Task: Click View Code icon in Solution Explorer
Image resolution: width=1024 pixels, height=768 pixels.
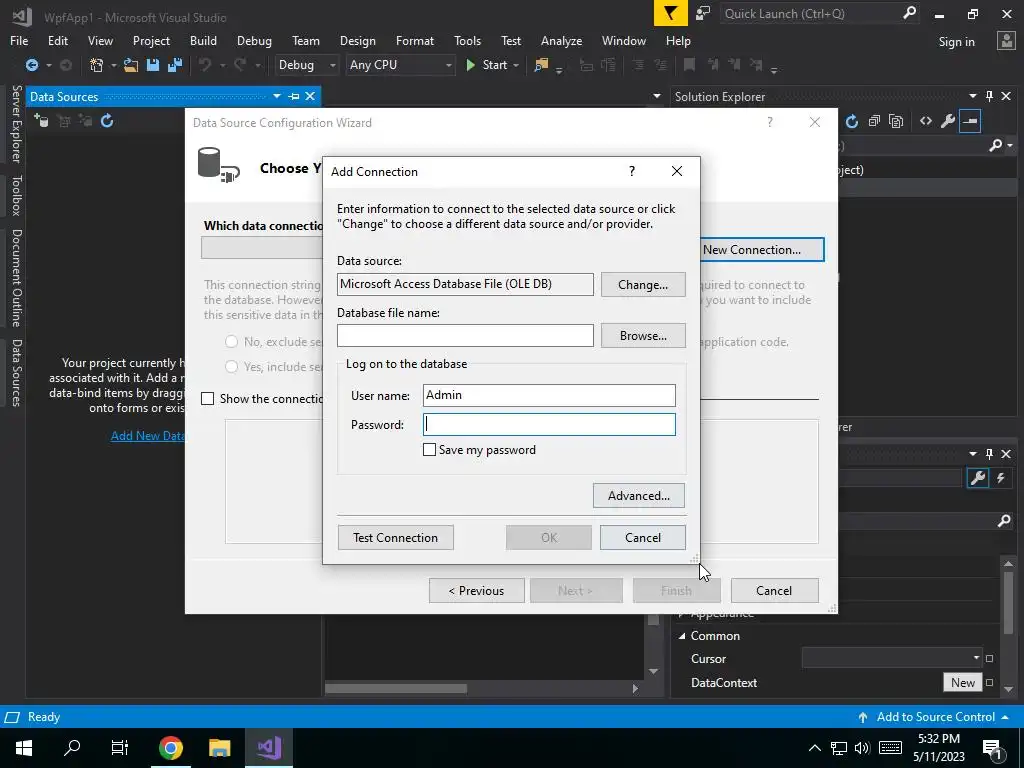Action: coord(925,121)
